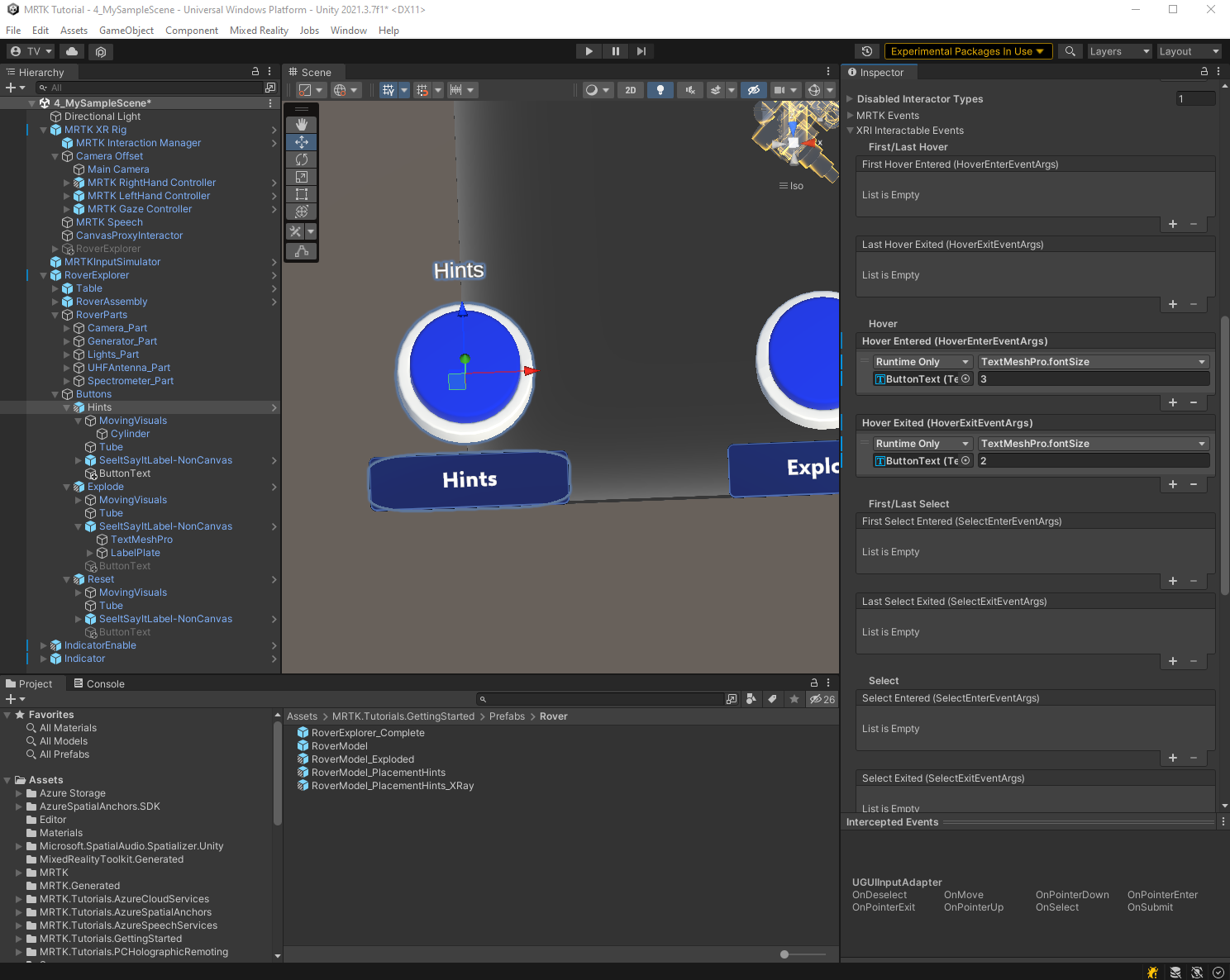Open the 4_MySampleScene context menu dots
This screenshot has width=1230, height=980.
270,103
